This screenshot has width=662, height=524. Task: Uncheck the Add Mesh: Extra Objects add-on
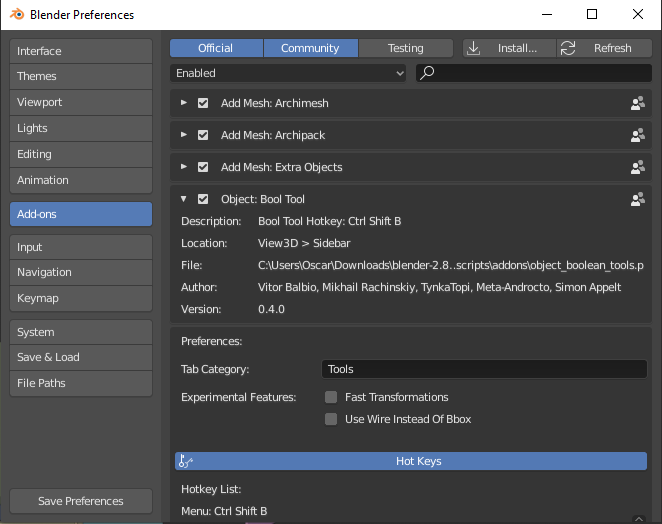[x=203, y=167]
